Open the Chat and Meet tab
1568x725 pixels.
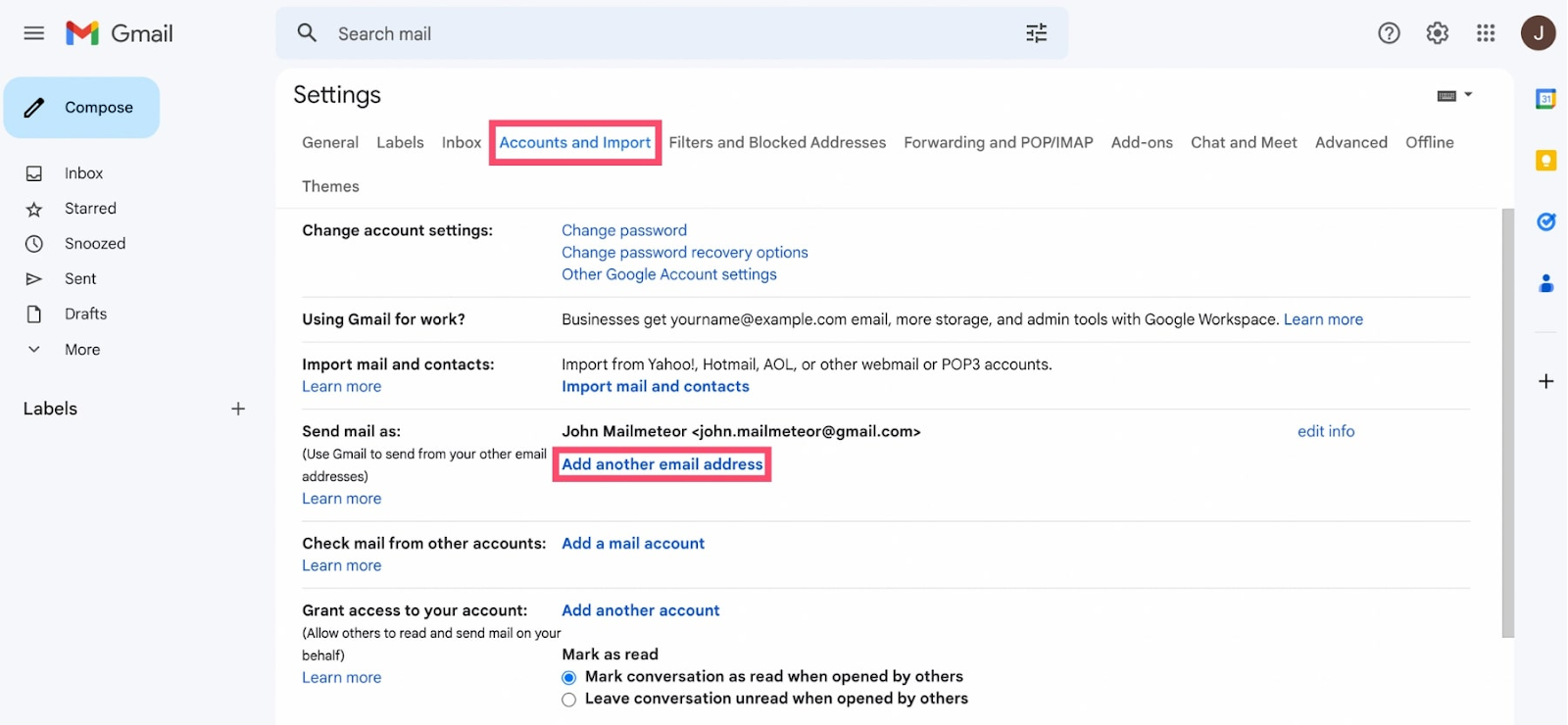(1244, 142)
